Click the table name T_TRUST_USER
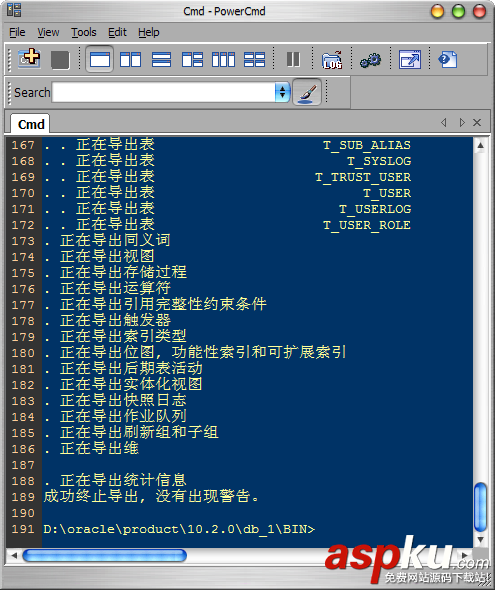 (x=363, y=177)
